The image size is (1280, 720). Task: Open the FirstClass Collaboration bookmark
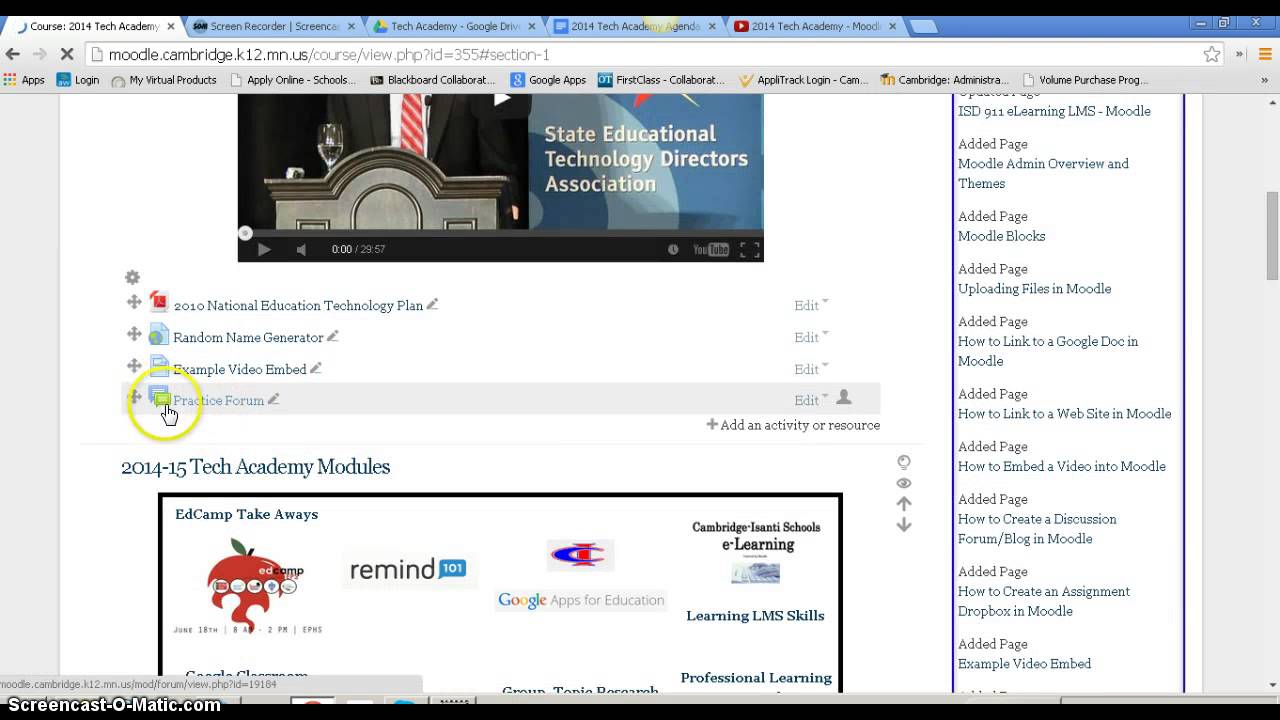pos(661,80)
